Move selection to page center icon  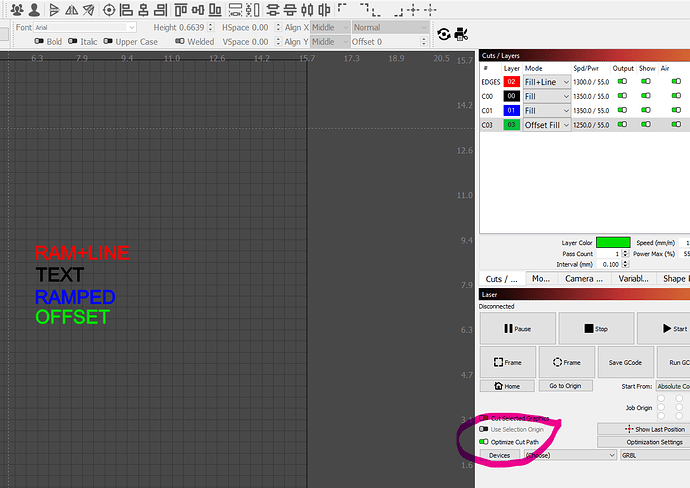click(x=413, y=10)
